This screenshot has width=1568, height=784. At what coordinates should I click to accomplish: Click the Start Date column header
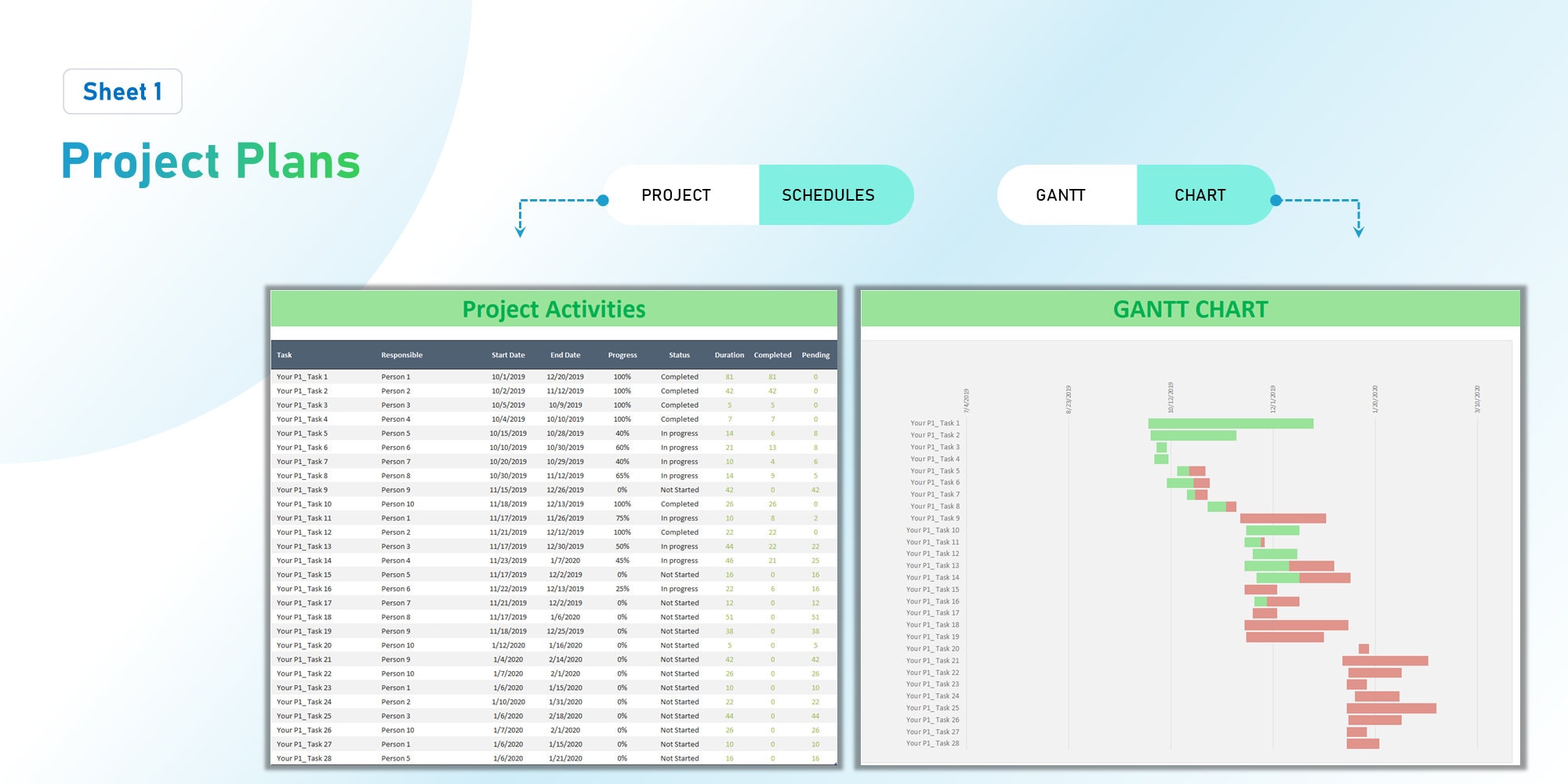tap(508, 355)
